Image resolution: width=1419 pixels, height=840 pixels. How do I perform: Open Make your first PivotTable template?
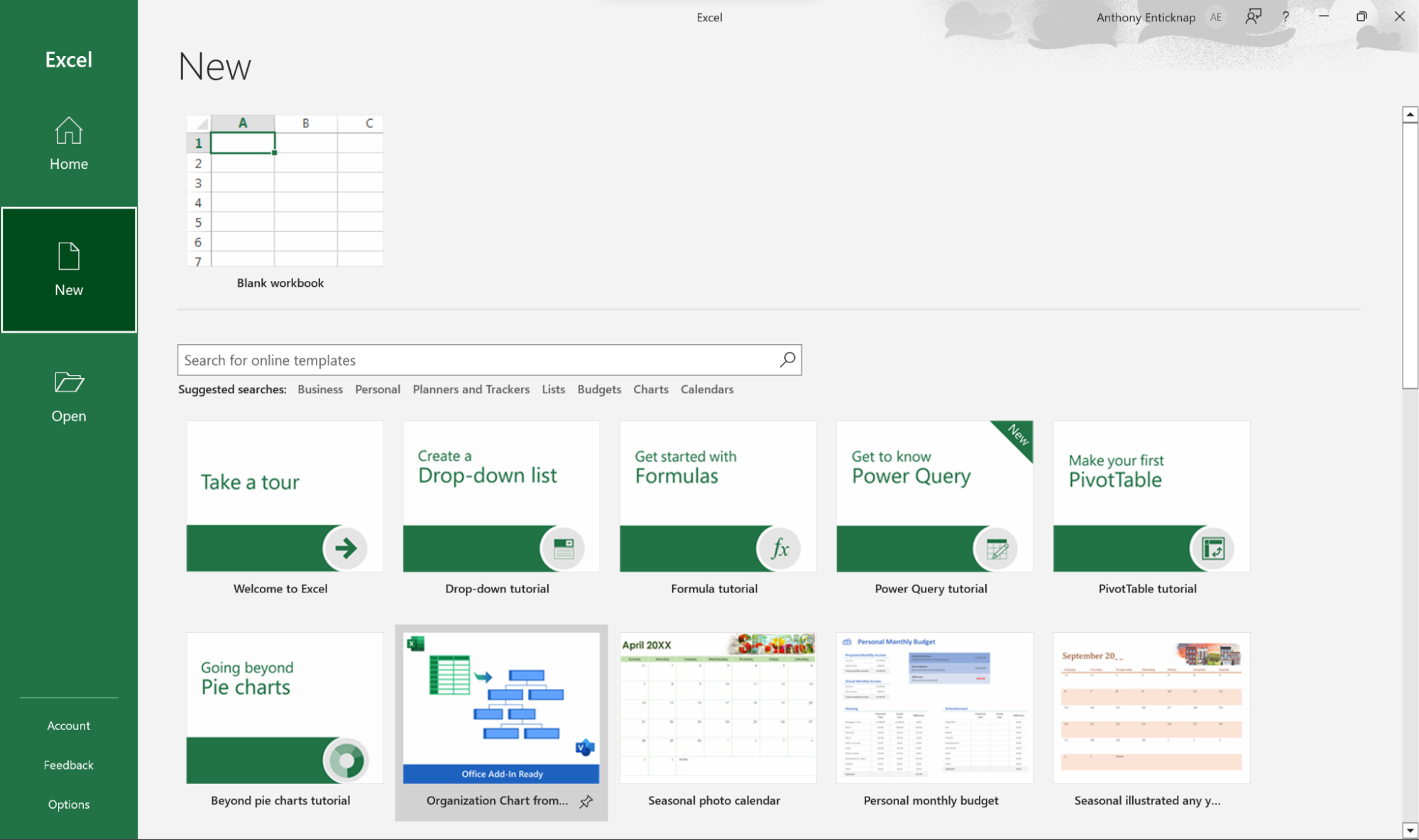point(1151,496)
